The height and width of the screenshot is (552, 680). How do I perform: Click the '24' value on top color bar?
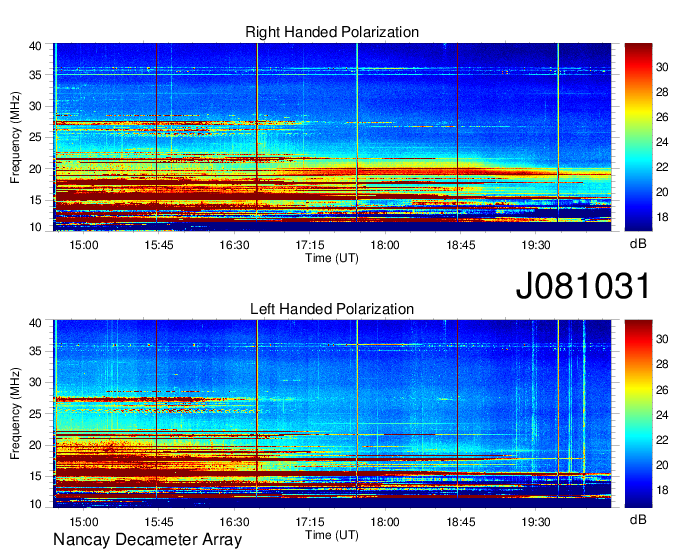pos(662,142)
